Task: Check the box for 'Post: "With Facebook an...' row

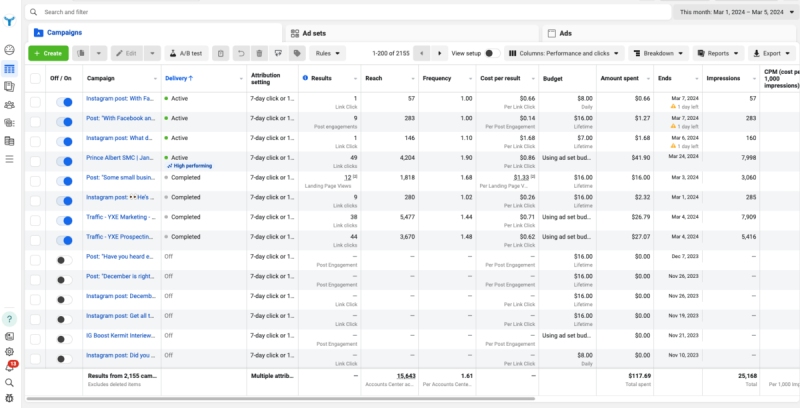Action: [35, 122]
